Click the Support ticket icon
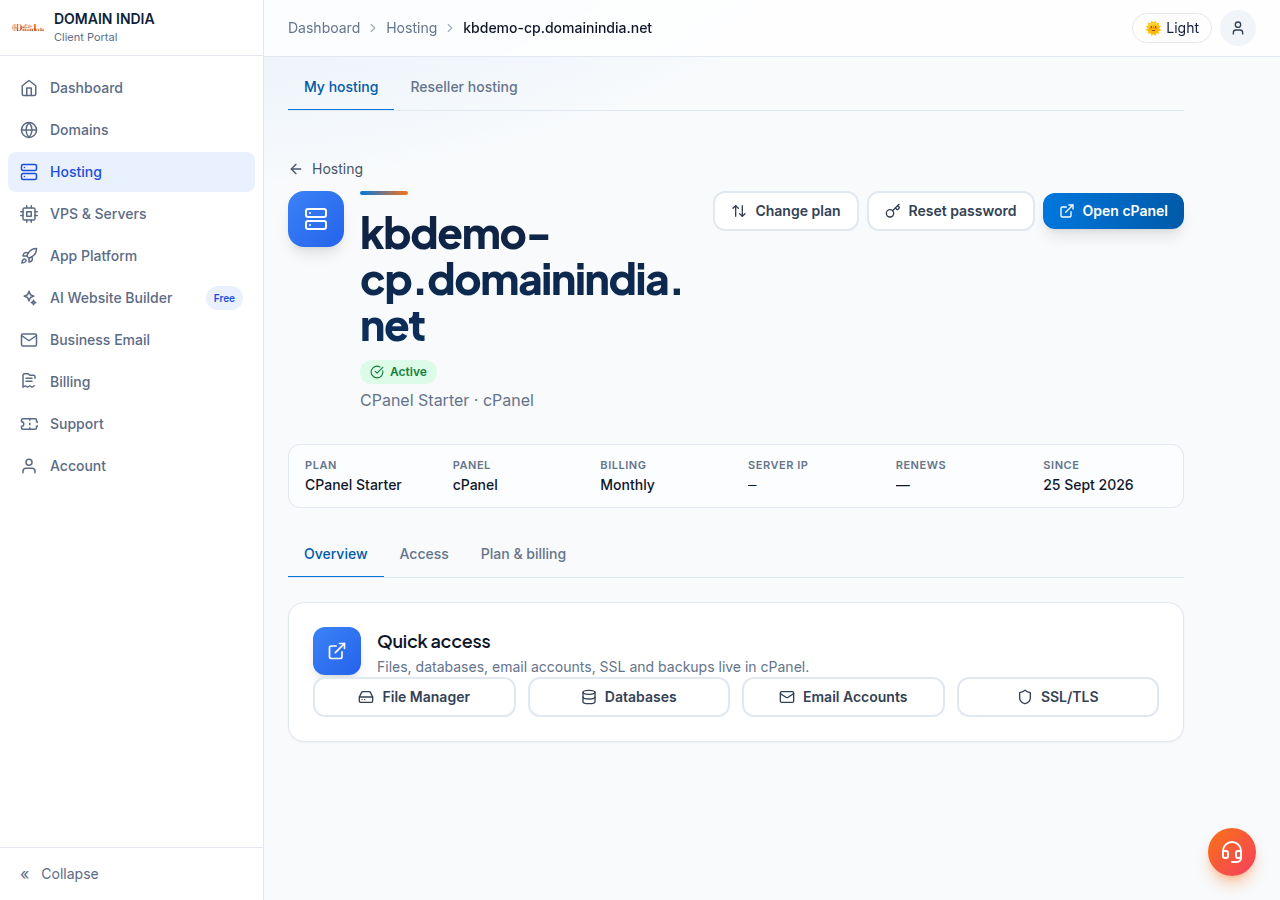Screen dimensions: 1280x900 click(29, 424)
